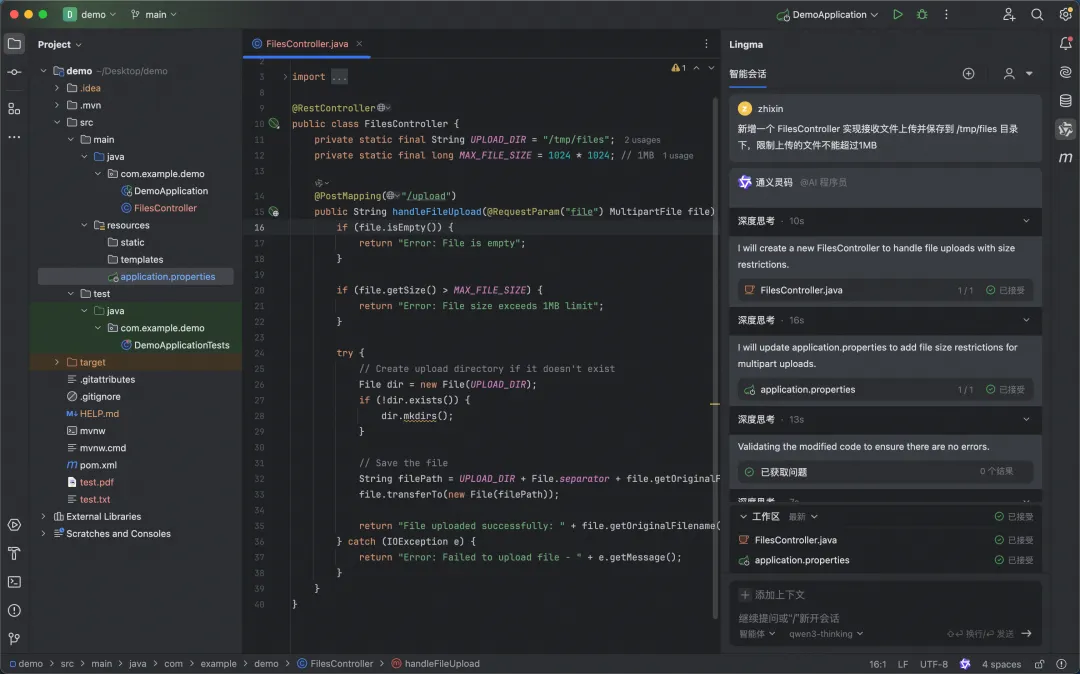Open the 最新 sort dropdown in workspace
The height and width of the screenshot is (674, 1080).
(803, 516)
